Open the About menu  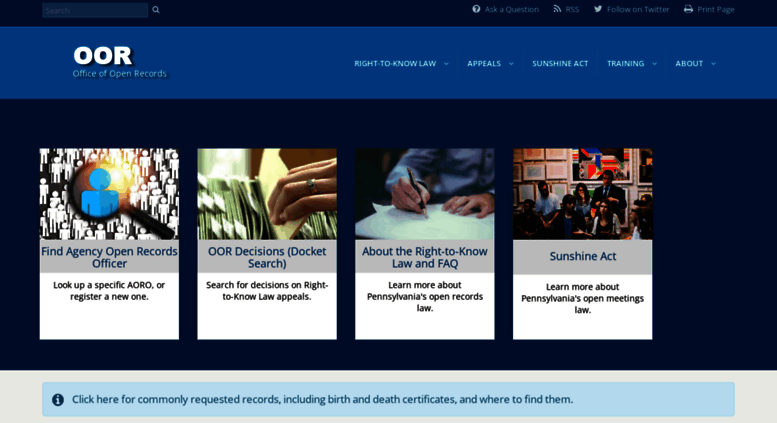pos(689,63)
